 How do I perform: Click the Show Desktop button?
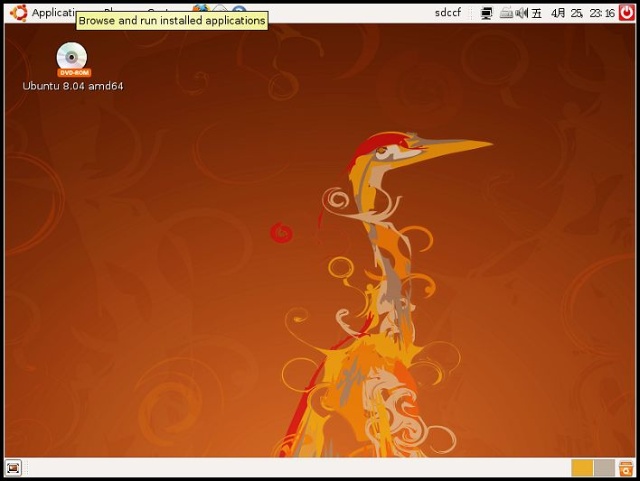[x=13, y=468]
